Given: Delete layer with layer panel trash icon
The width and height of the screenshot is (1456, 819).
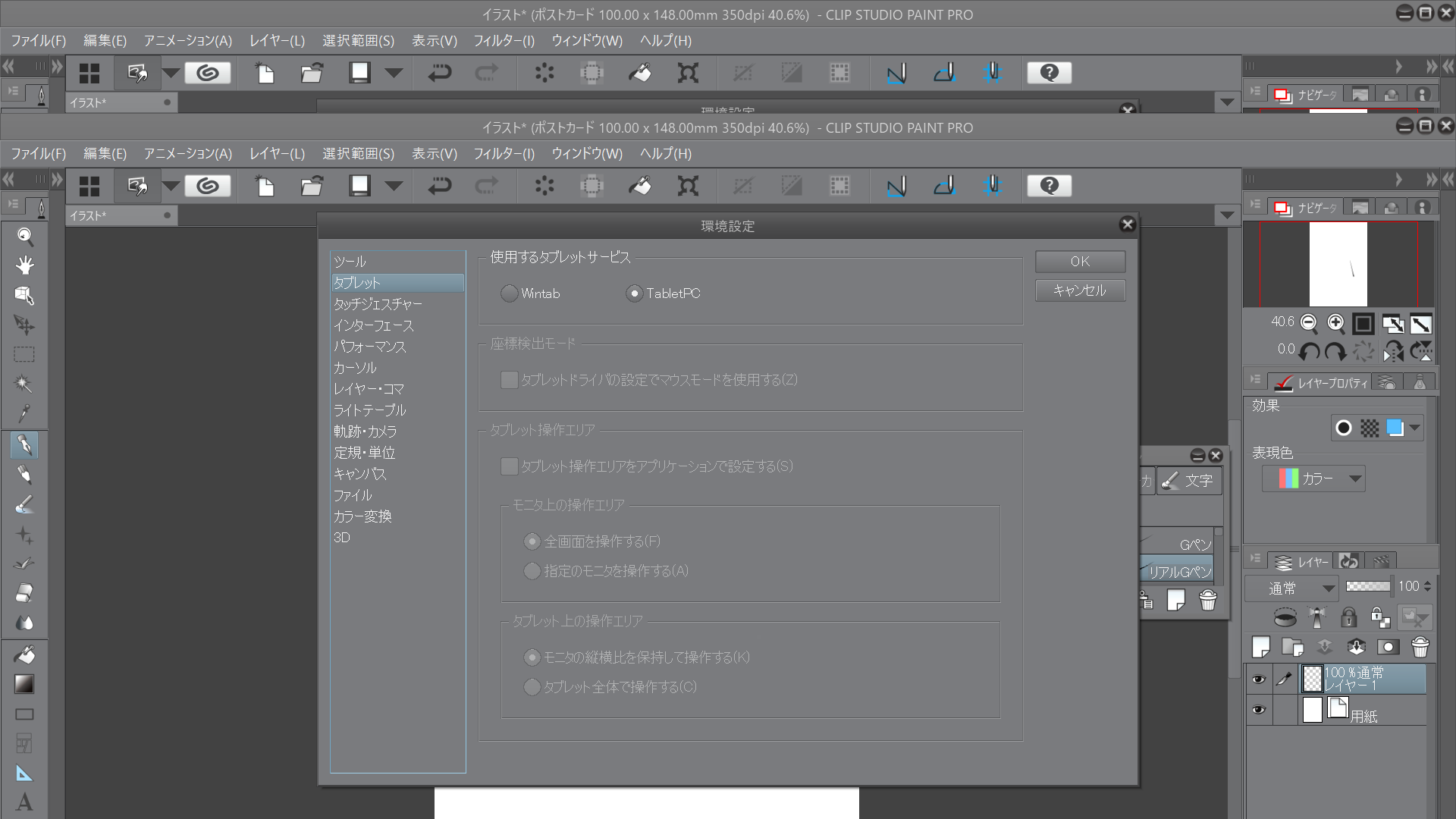Looking at the screenshot, I should click(x=1420, y=647).
